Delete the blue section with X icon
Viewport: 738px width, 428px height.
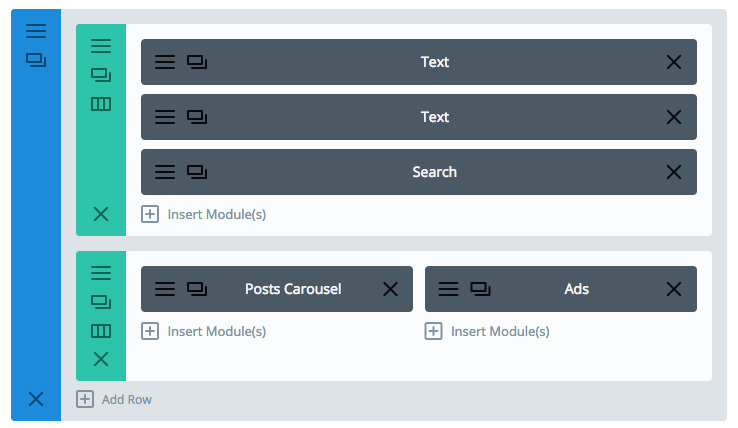pos(36,399)
